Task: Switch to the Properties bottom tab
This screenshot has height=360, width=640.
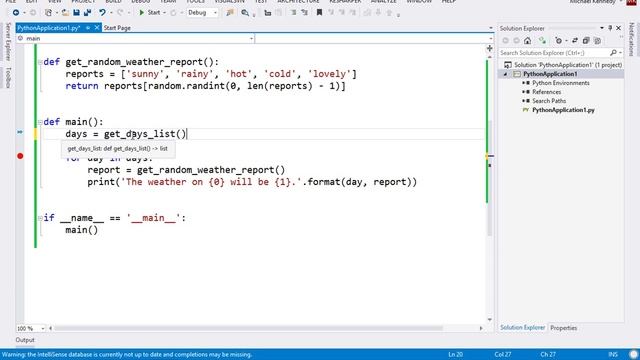Action: (x=563, y=328)
